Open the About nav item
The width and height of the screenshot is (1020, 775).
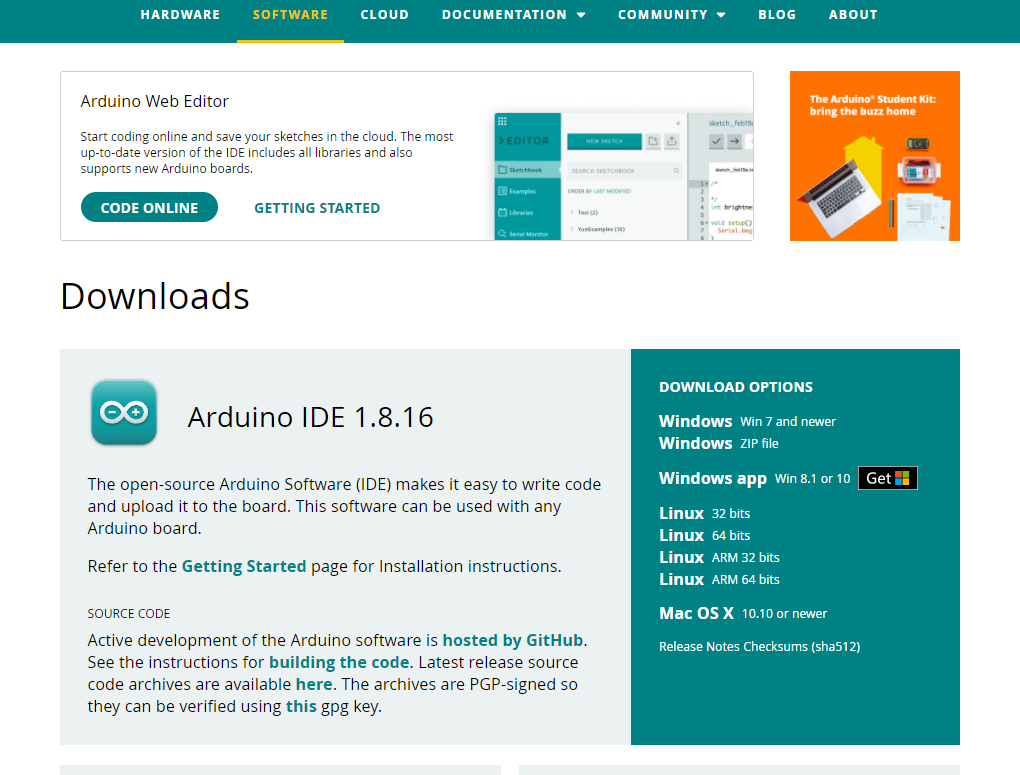pyautogui.click(x=853, y=14)
